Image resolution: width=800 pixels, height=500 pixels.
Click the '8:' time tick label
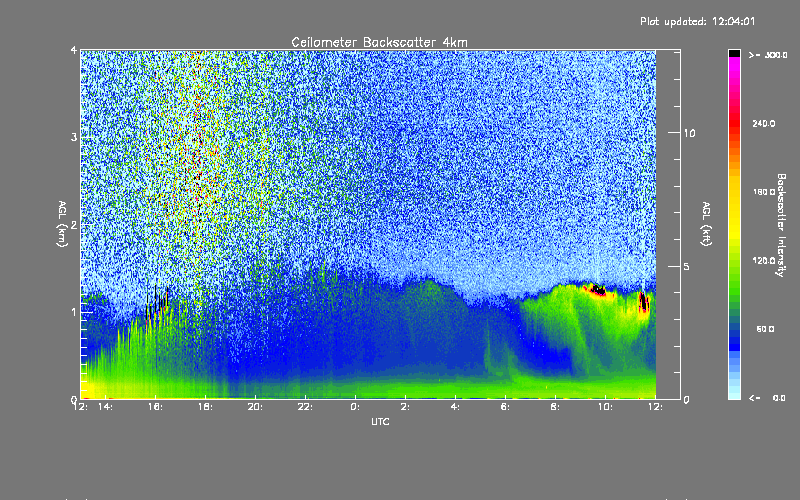coord(555,407)
